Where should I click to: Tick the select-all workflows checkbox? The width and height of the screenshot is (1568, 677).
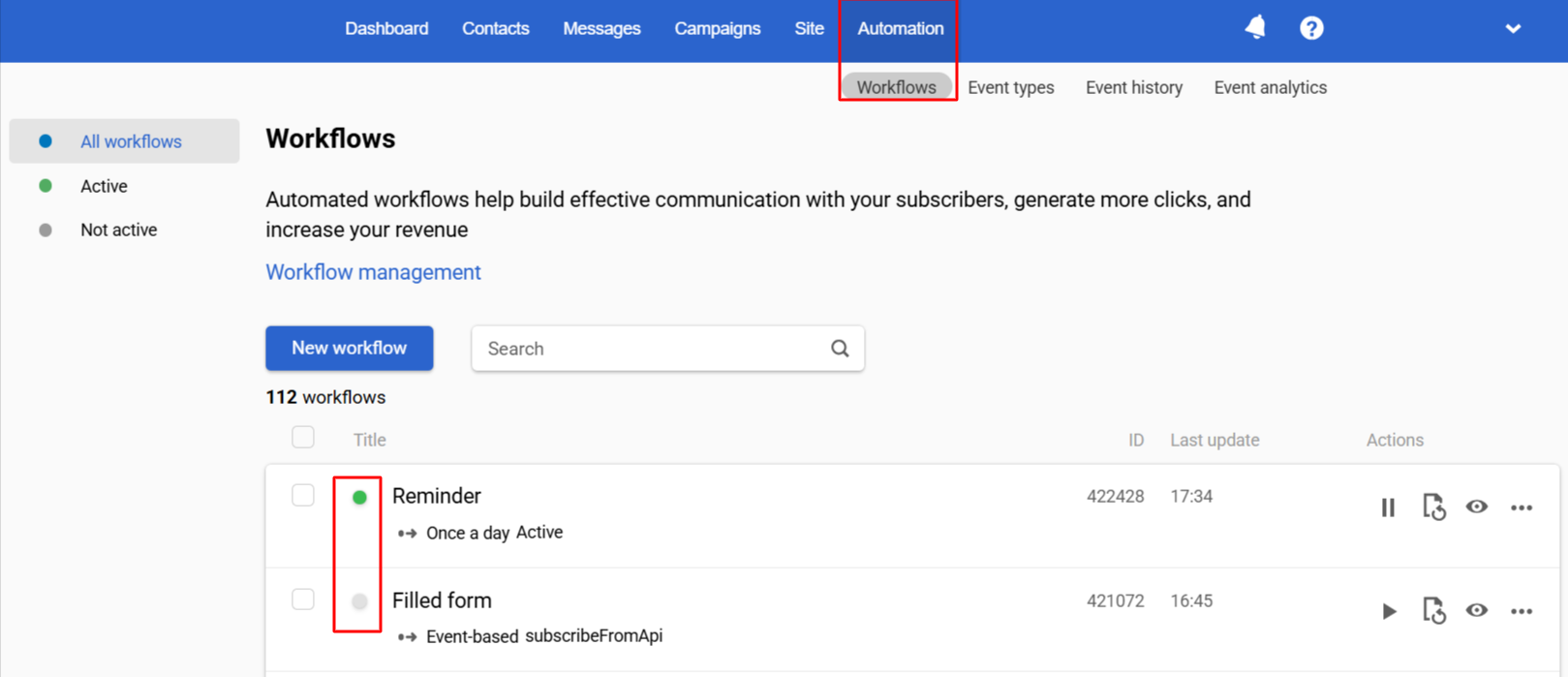(303, 437)
